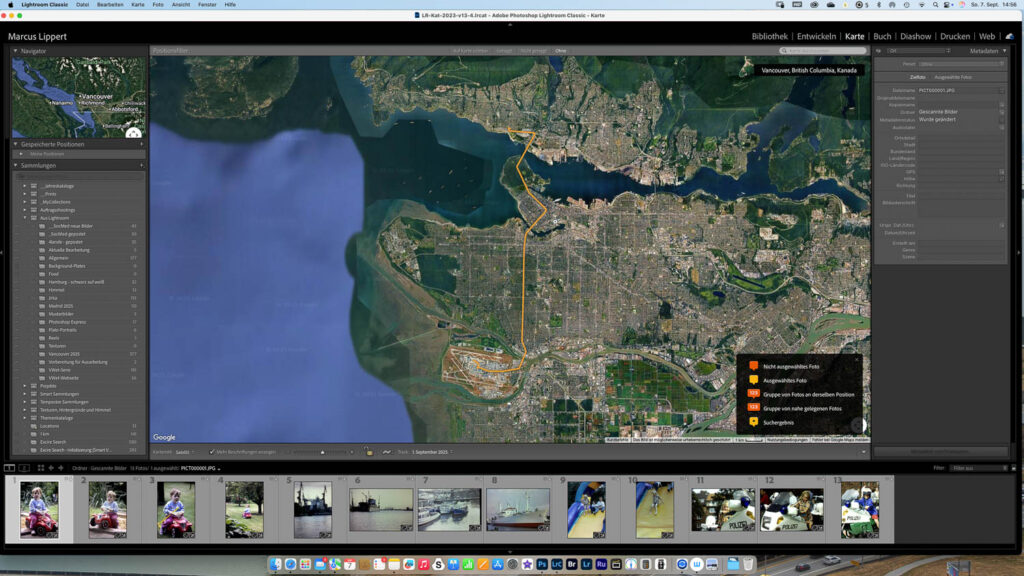Open the Bearbeiten menu
The width and height of the screenshot is (1024, 576).
(x=110, y=5)
